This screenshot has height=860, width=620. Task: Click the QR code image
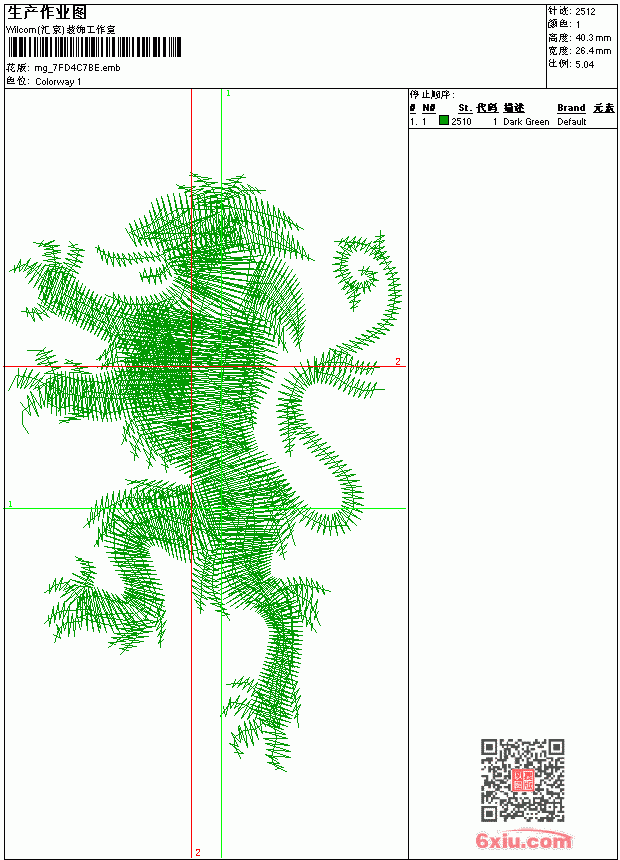coord(523,779)
